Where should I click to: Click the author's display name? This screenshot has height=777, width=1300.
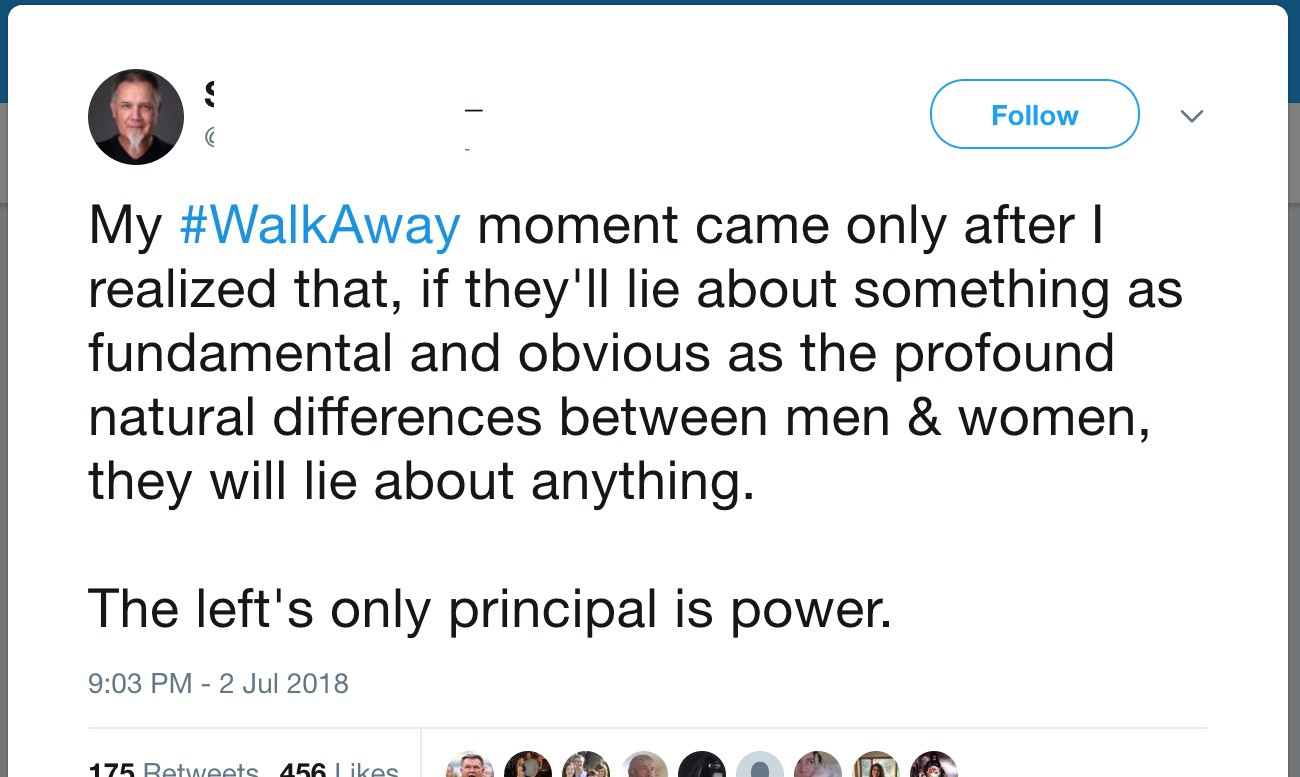click(x=209, y=96)
